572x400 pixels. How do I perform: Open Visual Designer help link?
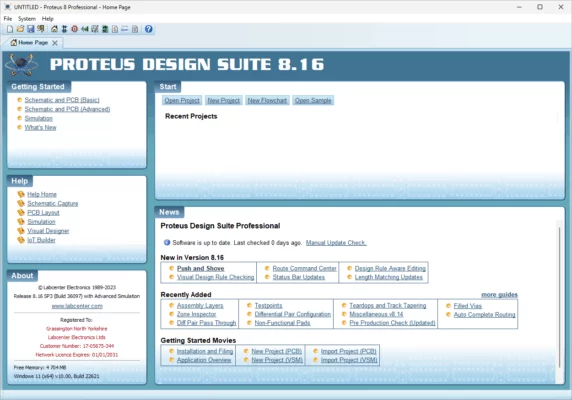coord(48,231)
